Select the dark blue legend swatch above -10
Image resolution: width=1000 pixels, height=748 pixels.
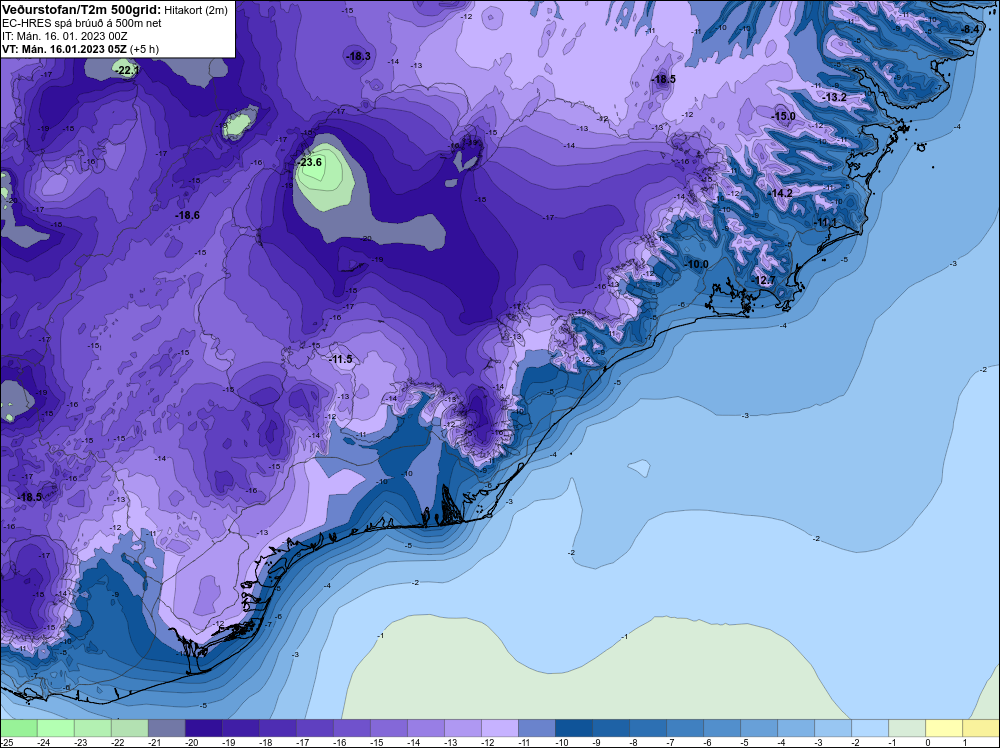573,728
